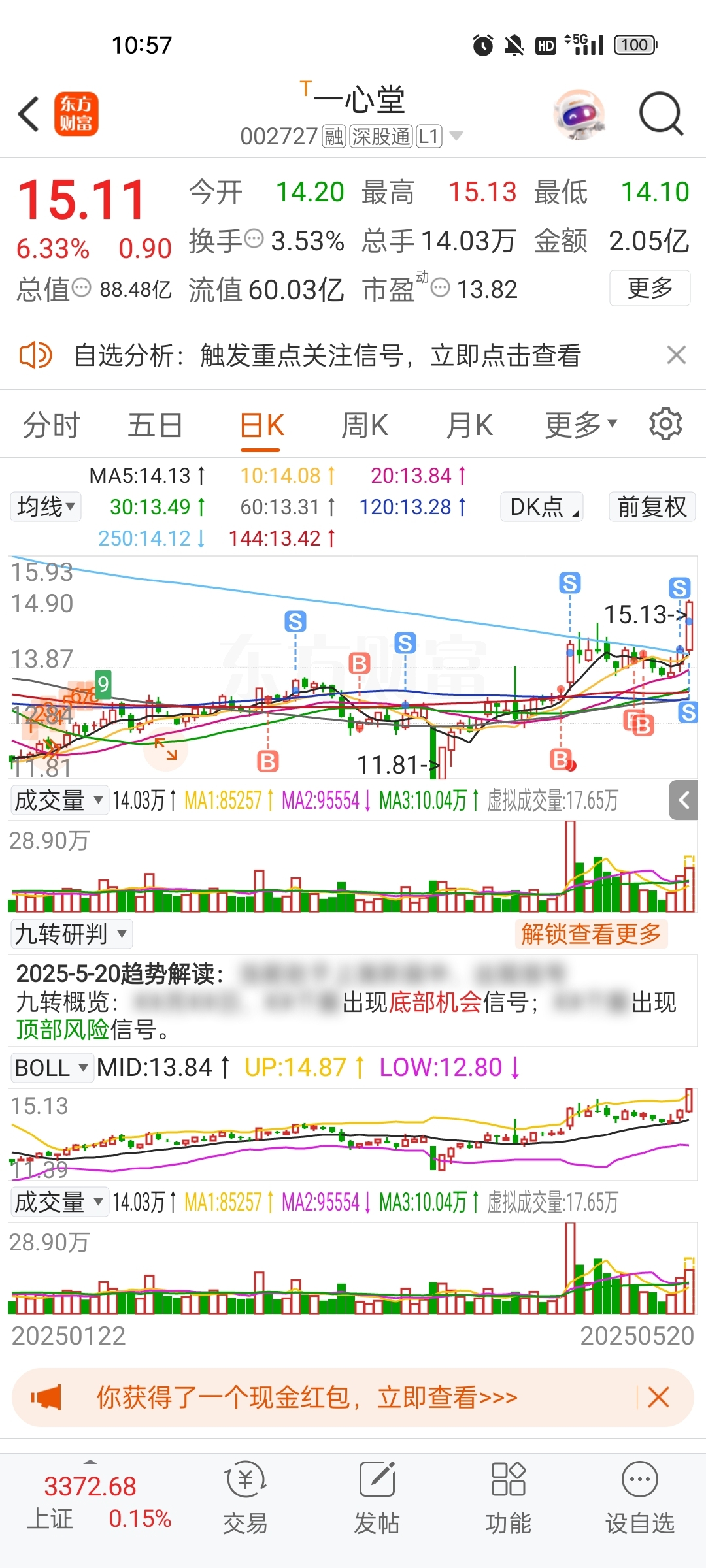Viewport: 706px width, 1568px height.
Task: Switch to the 五日 tab
Action: [155, 425]
